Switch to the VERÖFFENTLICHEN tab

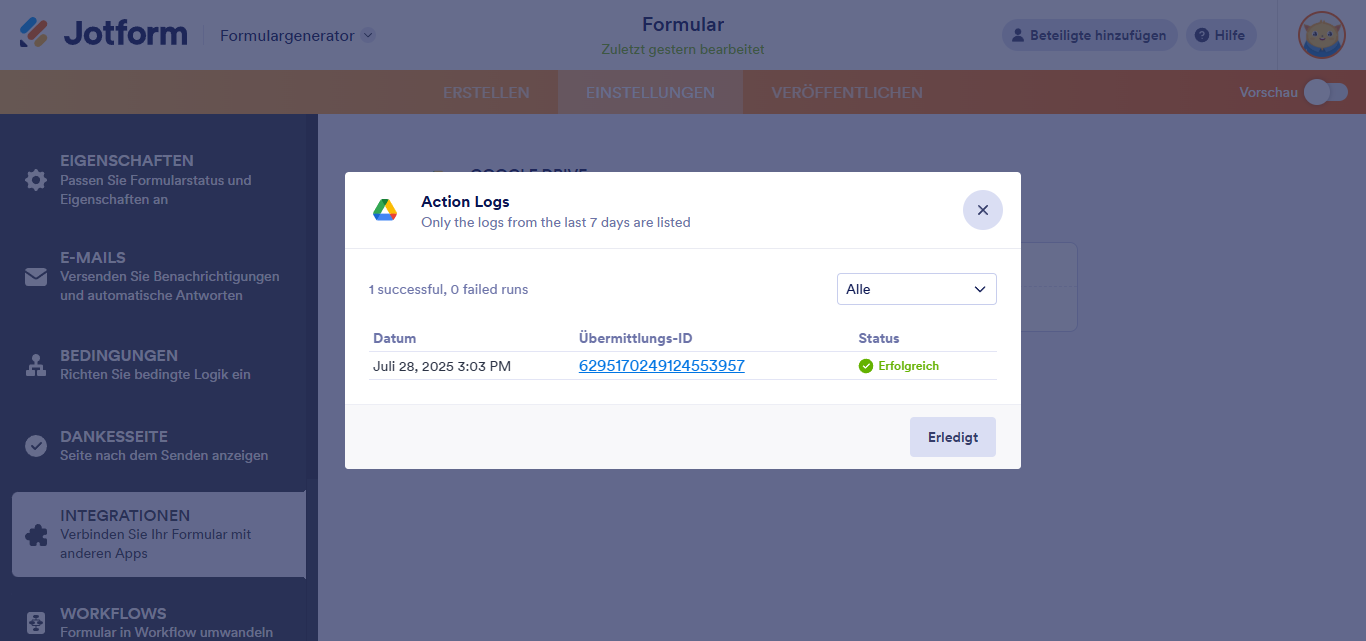pyautogui.click(x=847, y=92)
